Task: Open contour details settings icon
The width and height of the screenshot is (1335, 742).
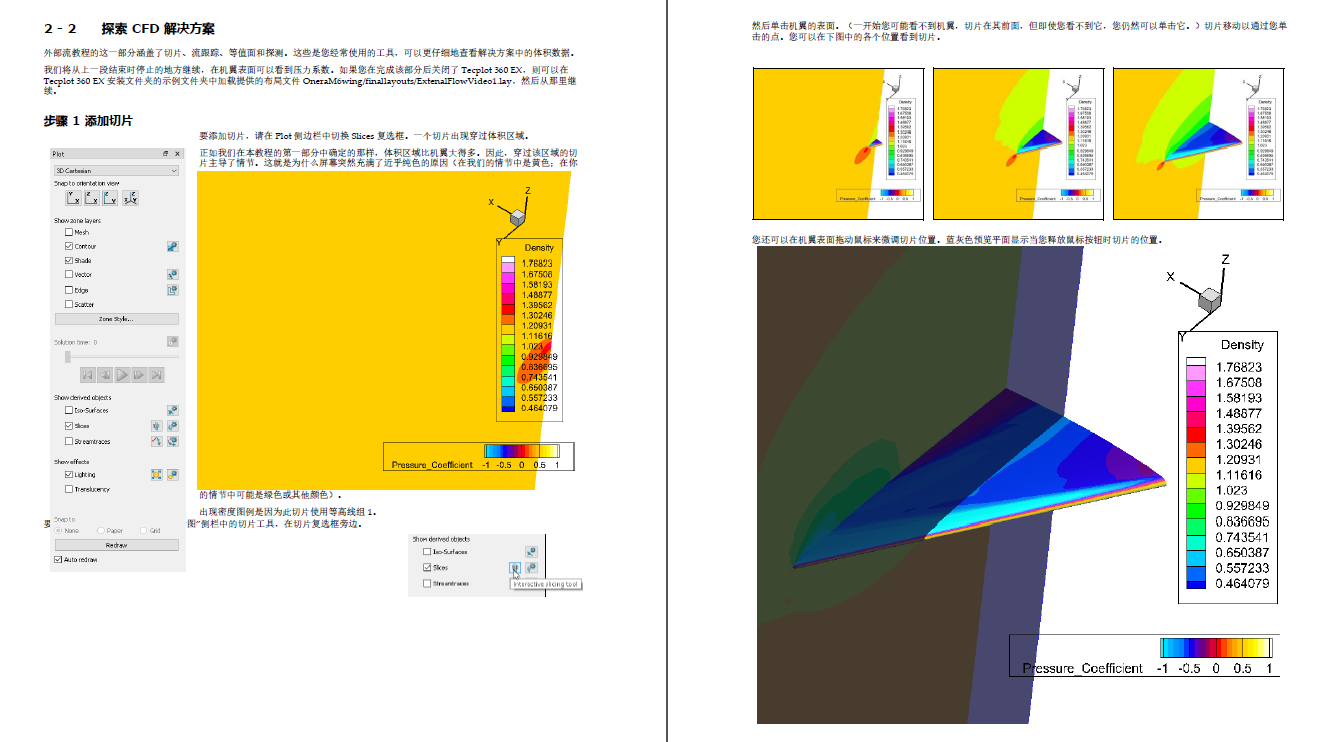Action: [171, 247]
